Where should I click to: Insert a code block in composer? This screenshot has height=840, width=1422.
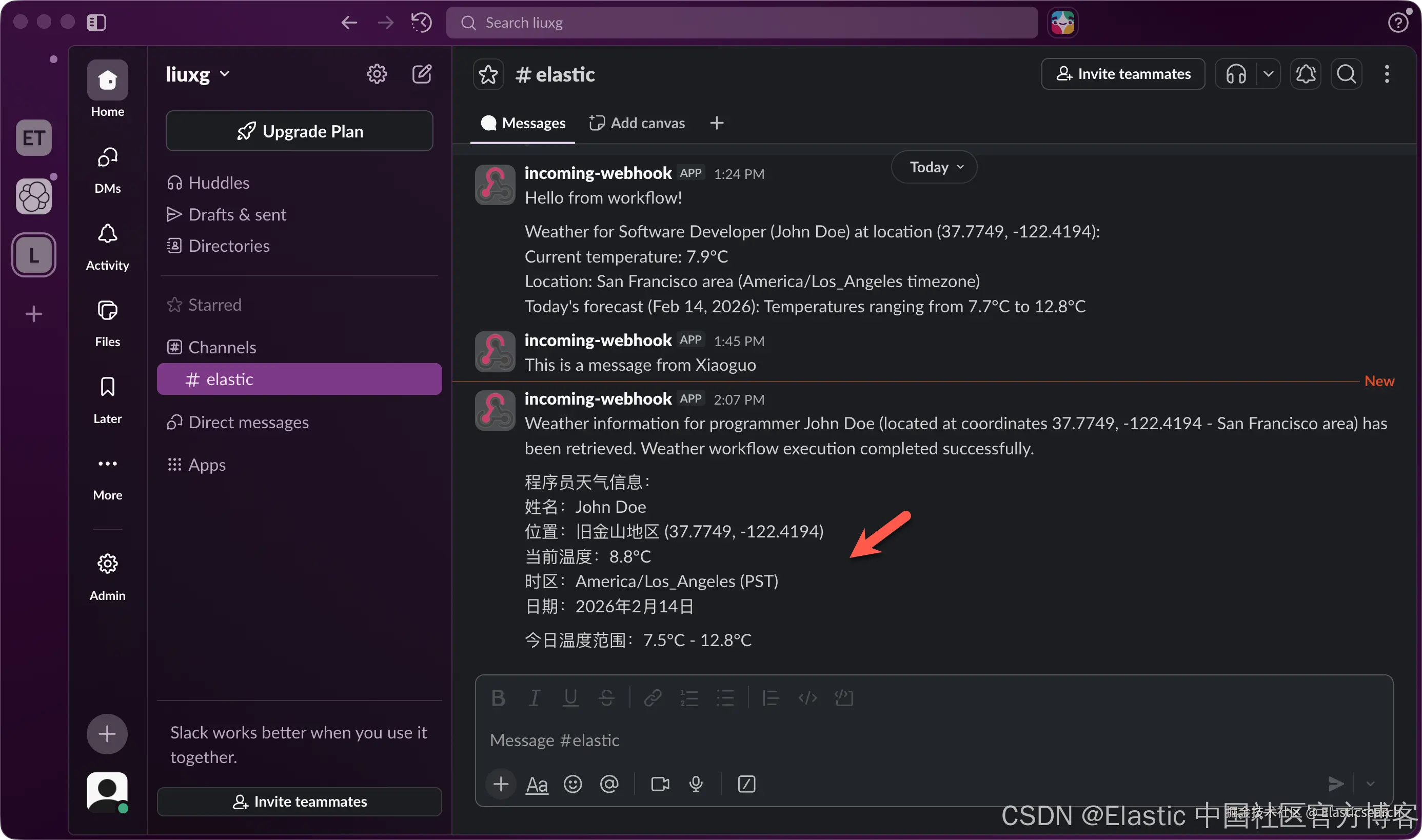click(843, 698)
